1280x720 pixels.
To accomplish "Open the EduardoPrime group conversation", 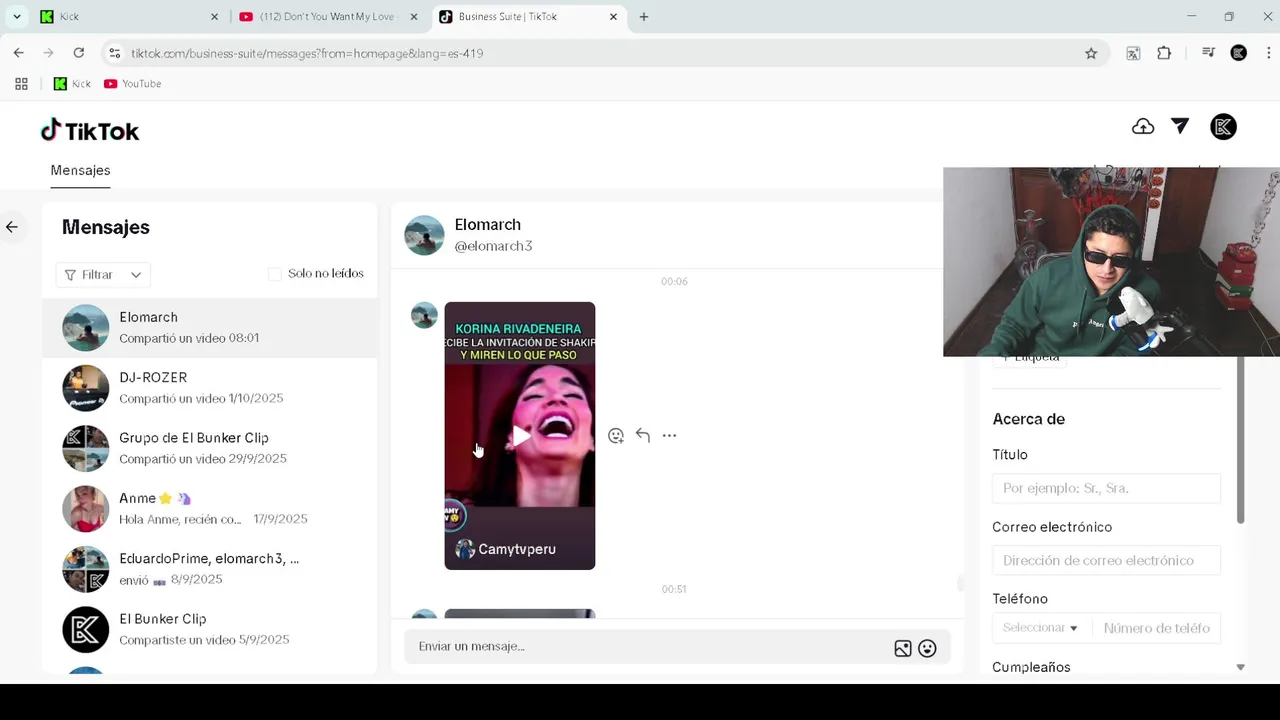I will pyautogui.click(x=210, y=569).
